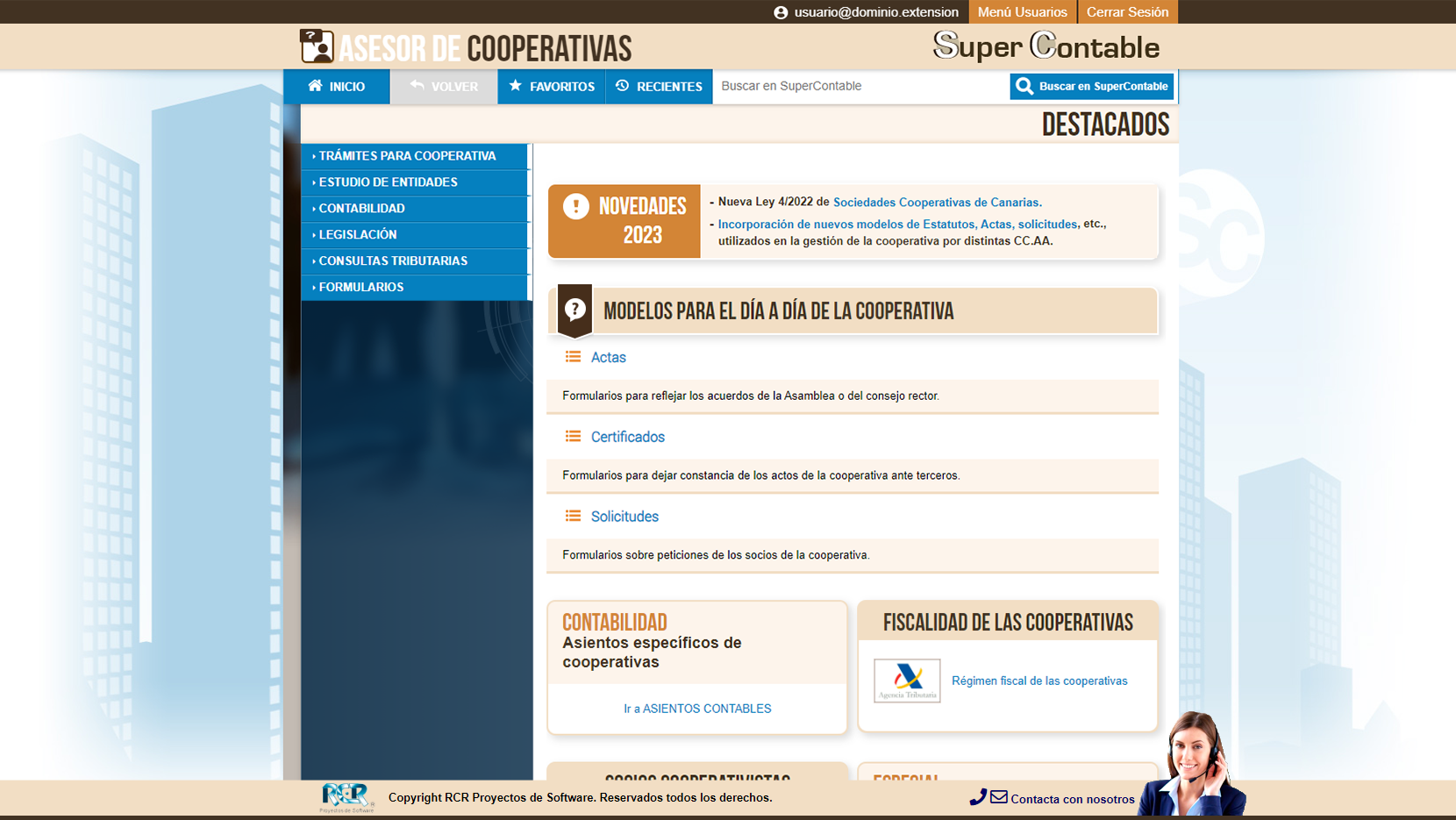Click the list icon next to Actas
1456x820 pixels.
(x=573, y=357)
